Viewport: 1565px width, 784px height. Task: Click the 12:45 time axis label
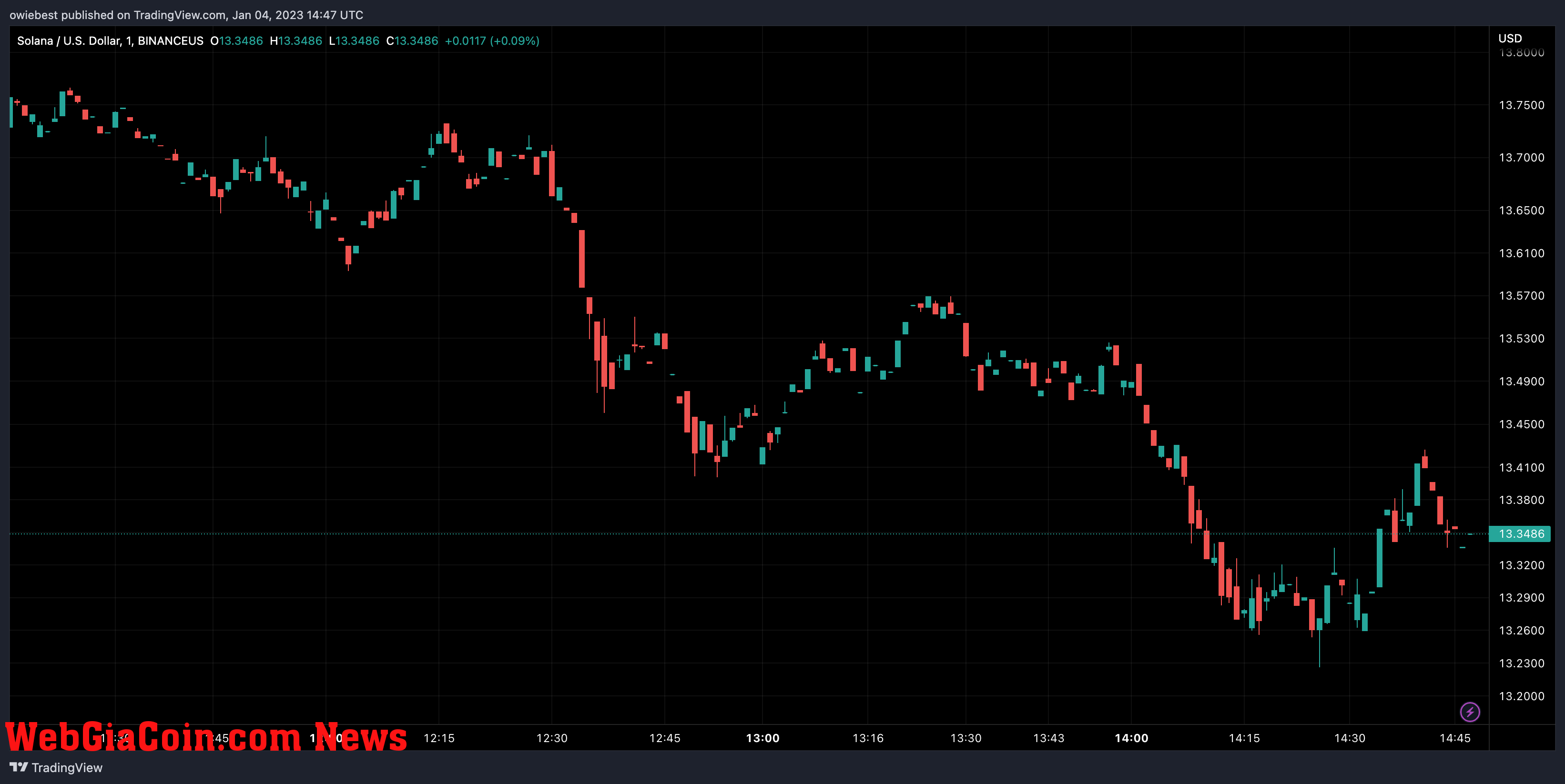tap(665, 738)
